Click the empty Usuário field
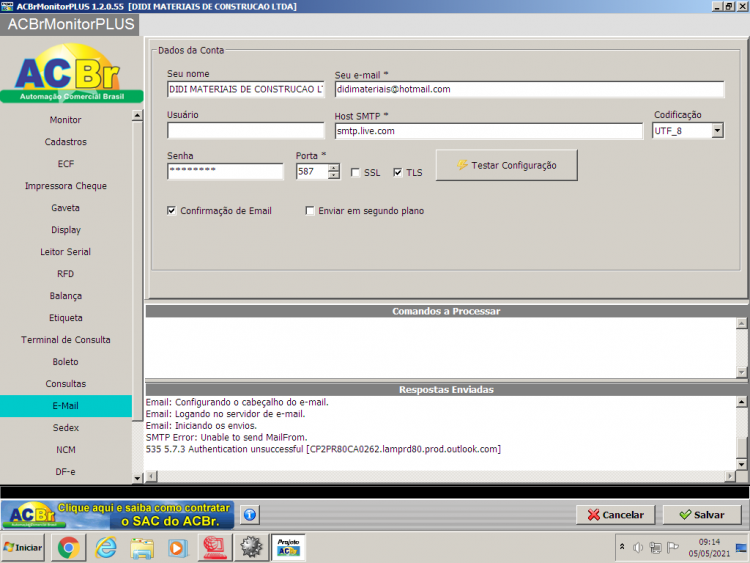This screenshot has width=750, height=563. pyautogui.click(x=246, y=131)
